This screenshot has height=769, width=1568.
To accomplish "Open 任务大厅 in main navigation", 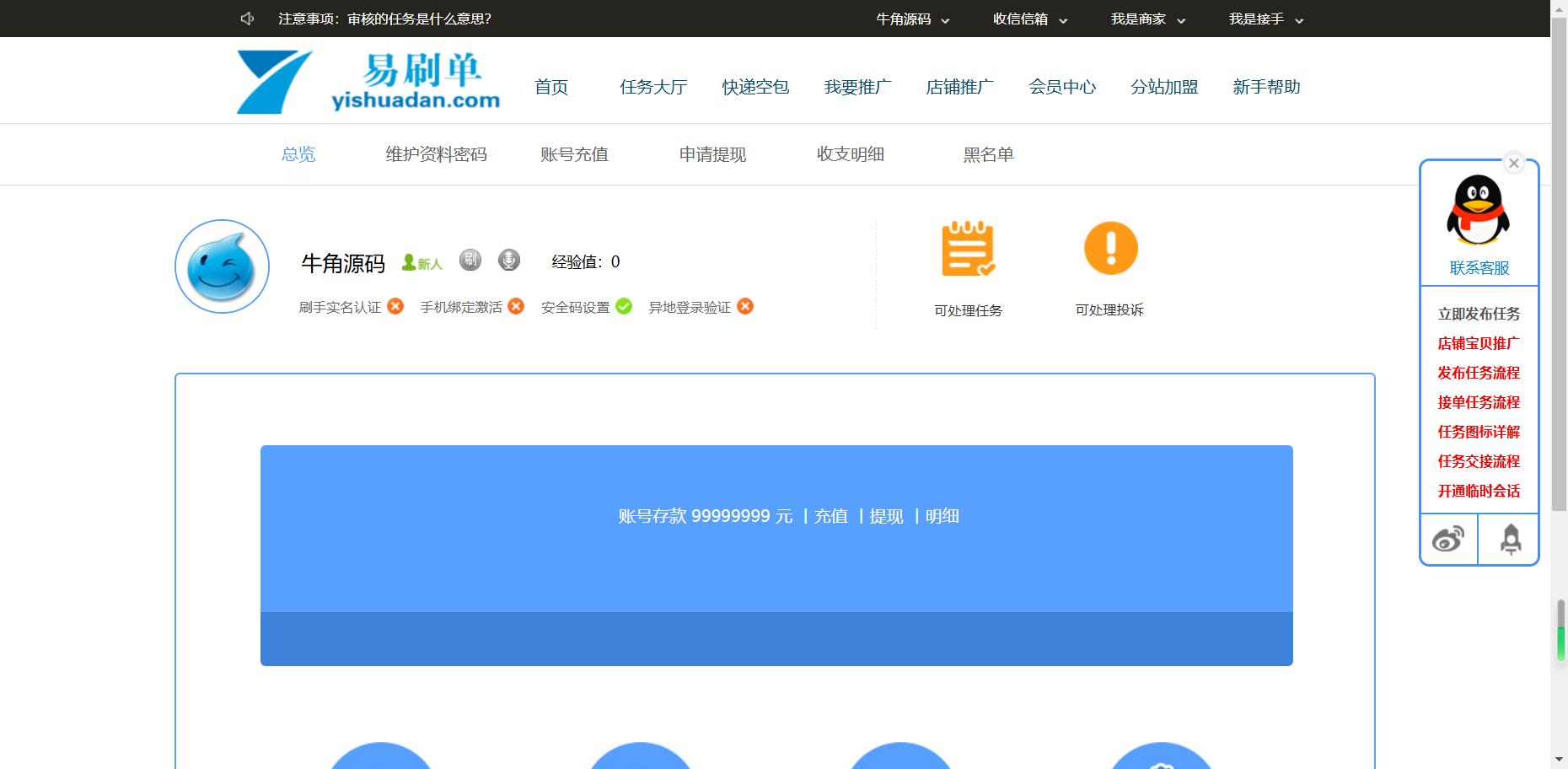I will [653, 87].
